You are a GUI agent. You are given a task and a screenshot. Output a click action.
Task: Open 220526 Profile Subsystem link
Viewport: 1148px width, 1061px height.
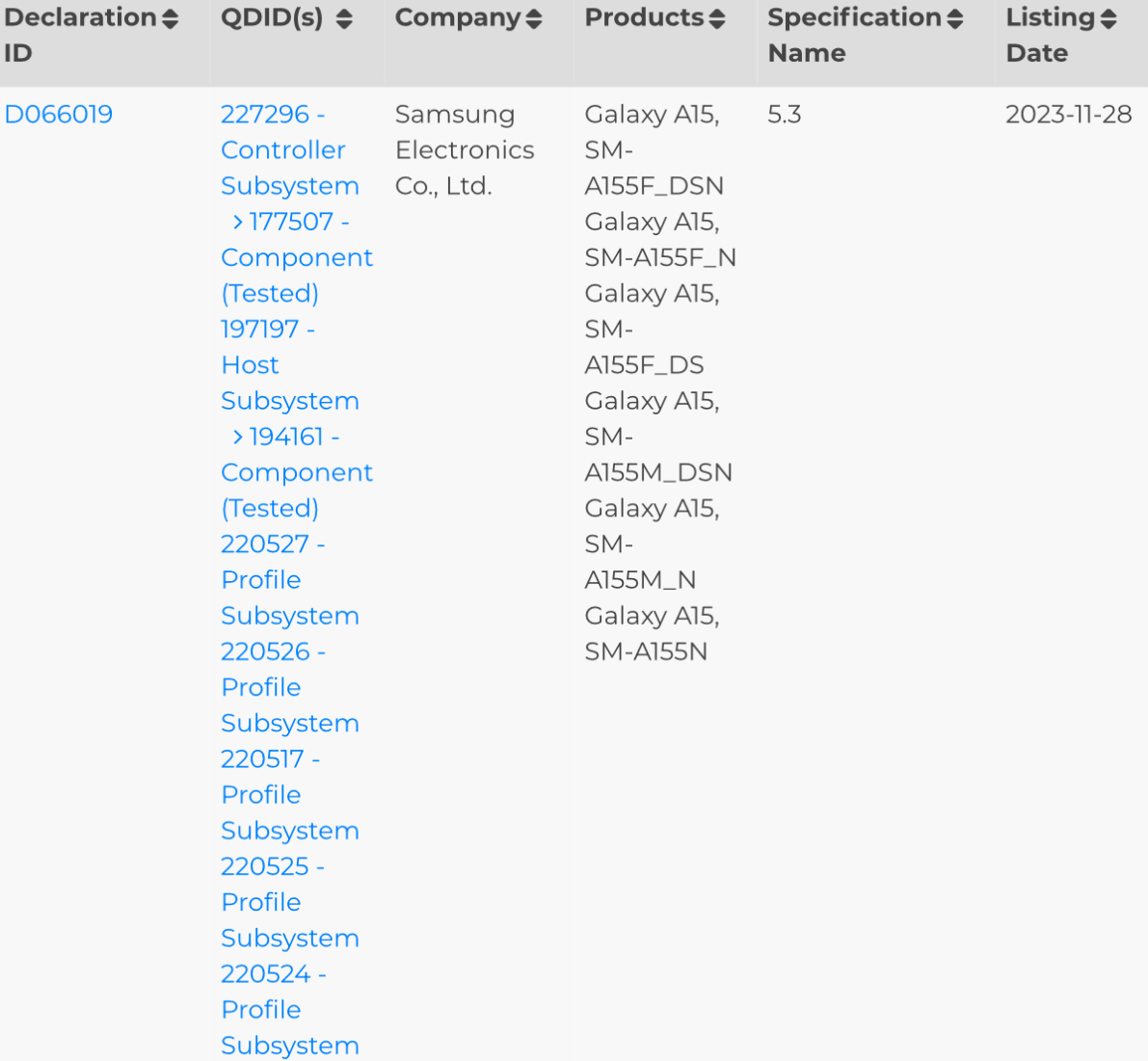pyautogui.click(x=289, y=687)
